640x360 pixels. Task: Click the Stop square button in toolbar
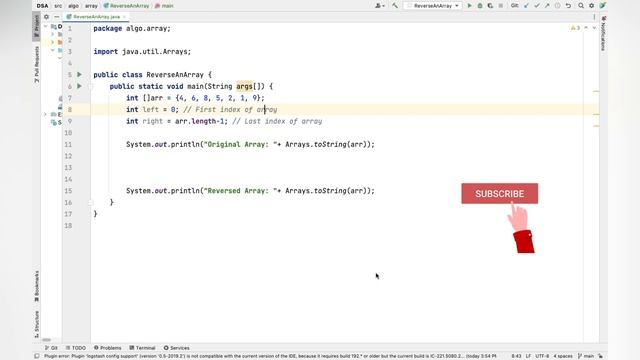point(501,6)
